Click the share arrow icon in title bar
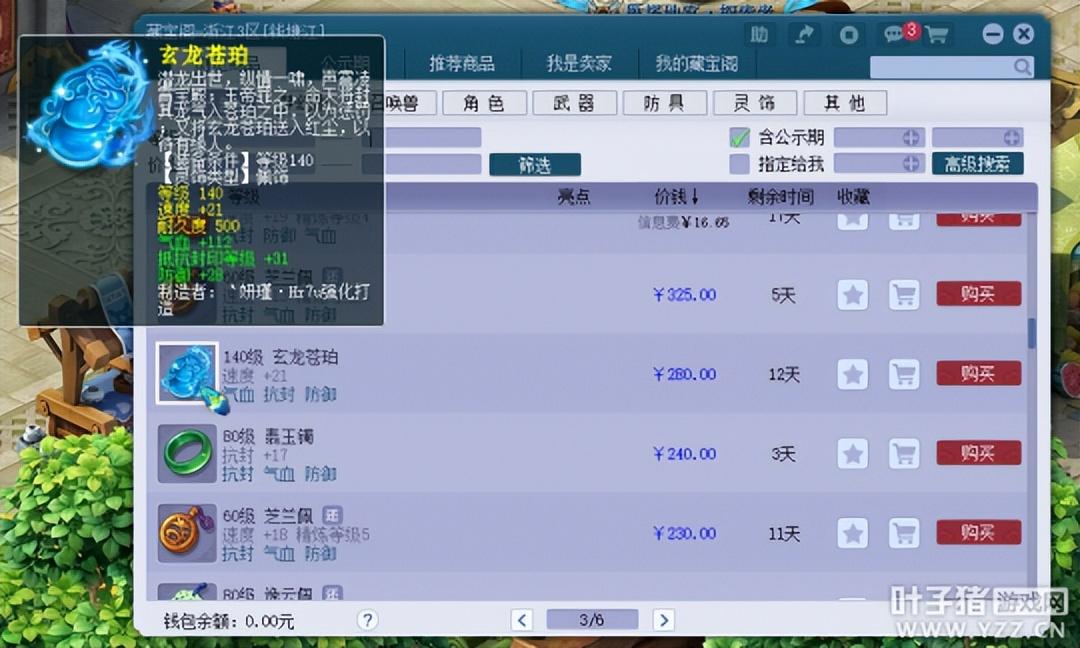The image size is (1080, 648). coord(804,34)
